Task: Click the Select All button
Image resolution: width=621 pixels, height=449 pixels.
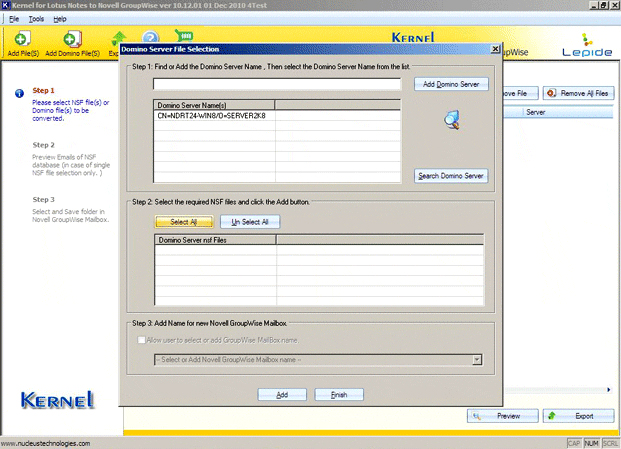Action: click(x=184, y=222)
